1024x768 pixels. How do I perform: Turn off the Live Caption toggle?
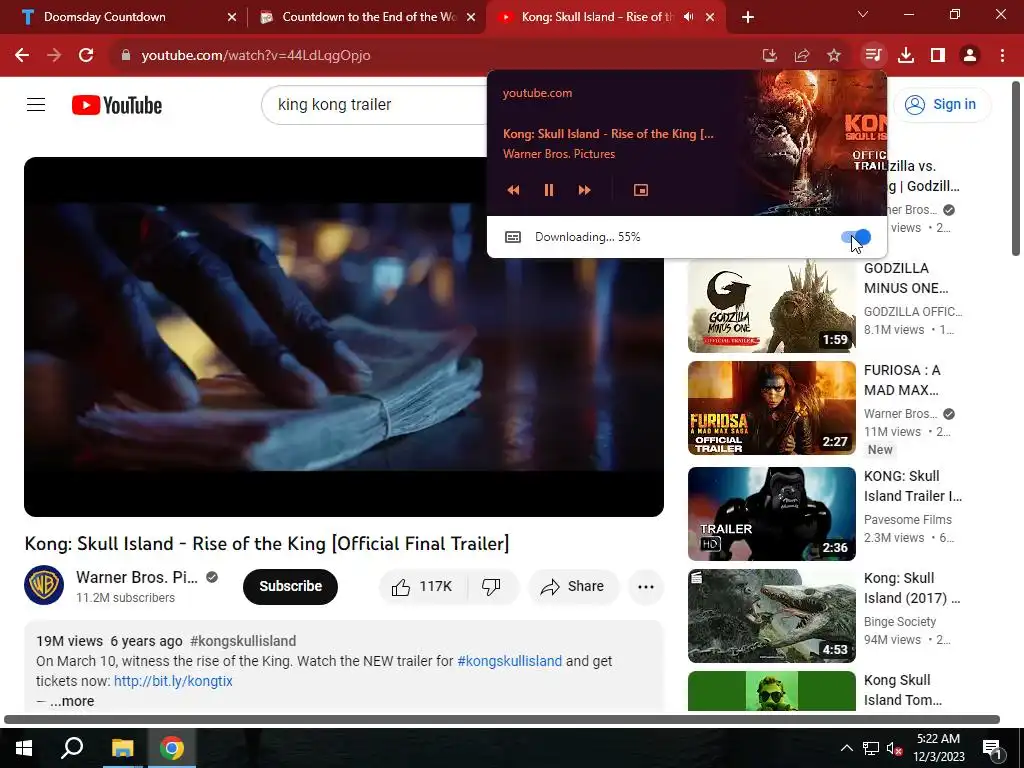tap(856, 236)
